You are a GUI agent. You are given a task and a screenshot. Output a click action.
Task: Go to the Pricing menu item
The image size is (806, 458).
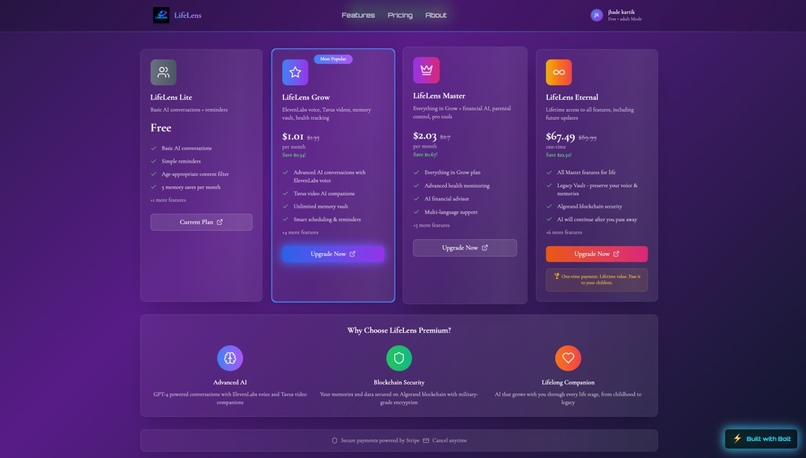point(400,15)
